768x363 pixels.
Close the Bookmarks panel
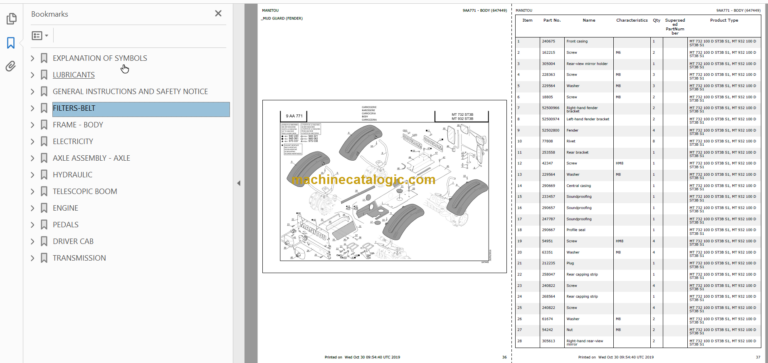pos(218,14)
